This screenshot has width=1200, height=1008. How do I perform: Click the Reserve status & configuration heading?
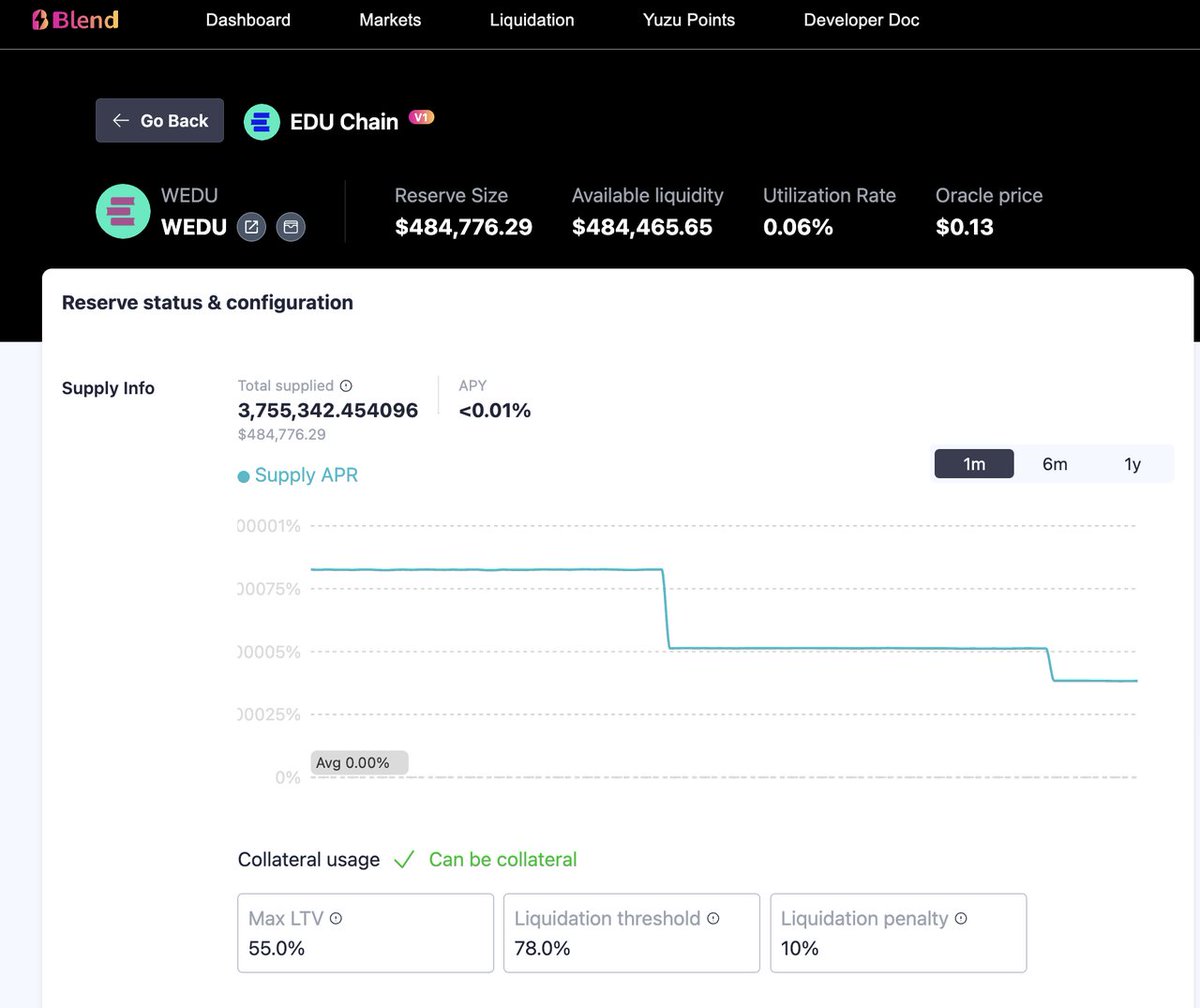pyautogui.click(x=208, y=302)
